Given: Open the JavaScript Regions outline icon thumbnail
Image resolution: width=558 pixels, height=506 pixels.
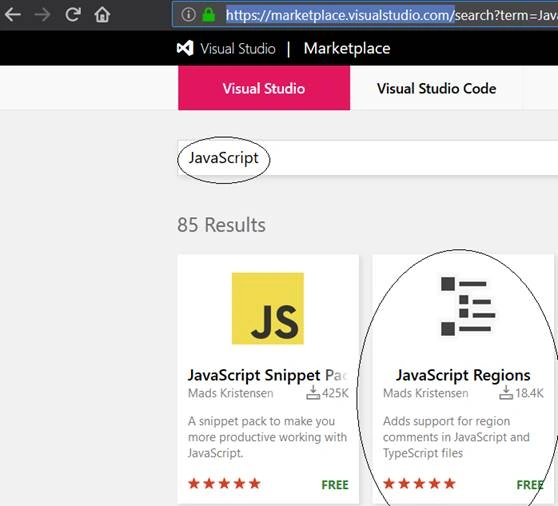Looking at the screenshot, I should tap(468, 306).
